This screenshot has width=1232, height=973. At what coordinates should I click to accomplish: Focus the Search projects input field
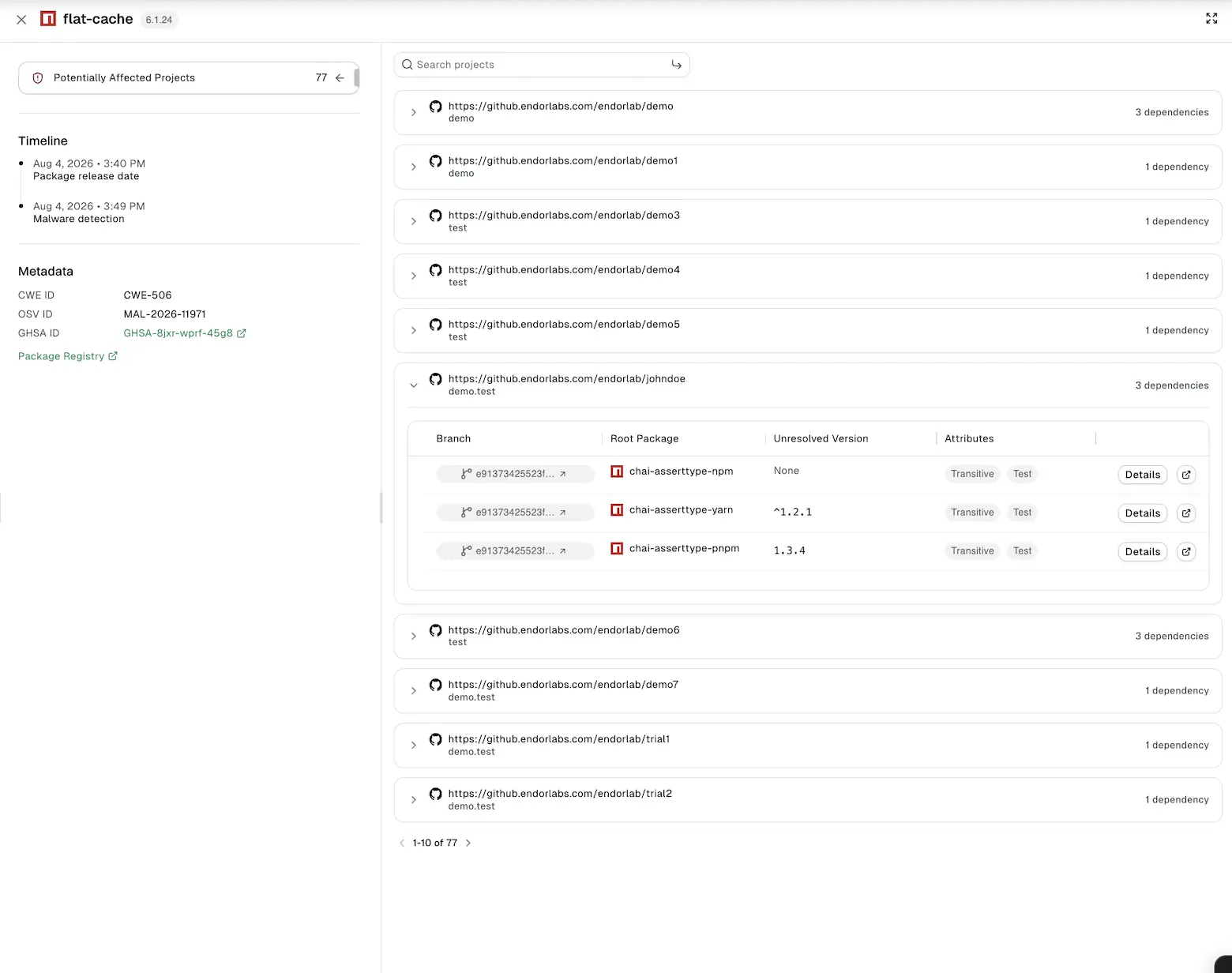[x=542, y=65]
